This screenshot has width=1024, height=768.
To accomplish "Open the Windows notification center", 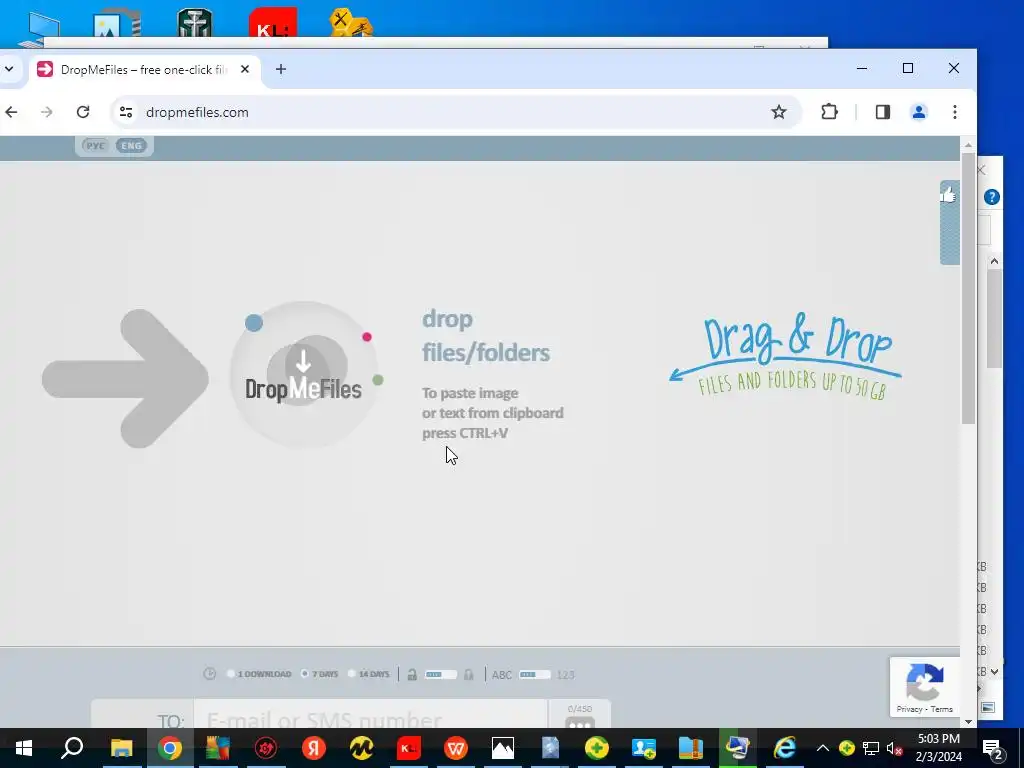I will click(x=993, y=748).
